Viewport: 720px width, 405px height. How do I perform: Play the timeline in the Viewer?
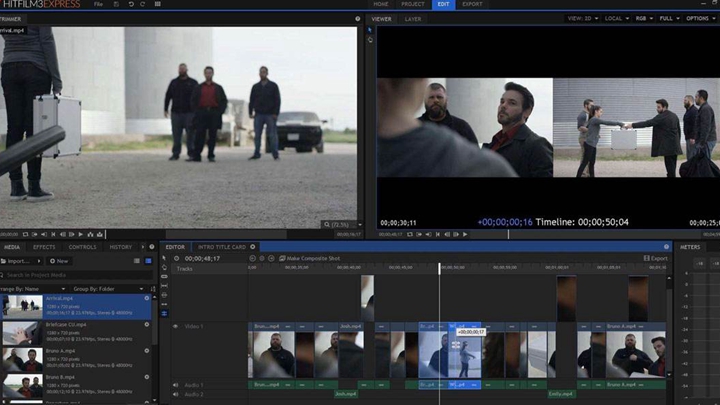[465, 234]
